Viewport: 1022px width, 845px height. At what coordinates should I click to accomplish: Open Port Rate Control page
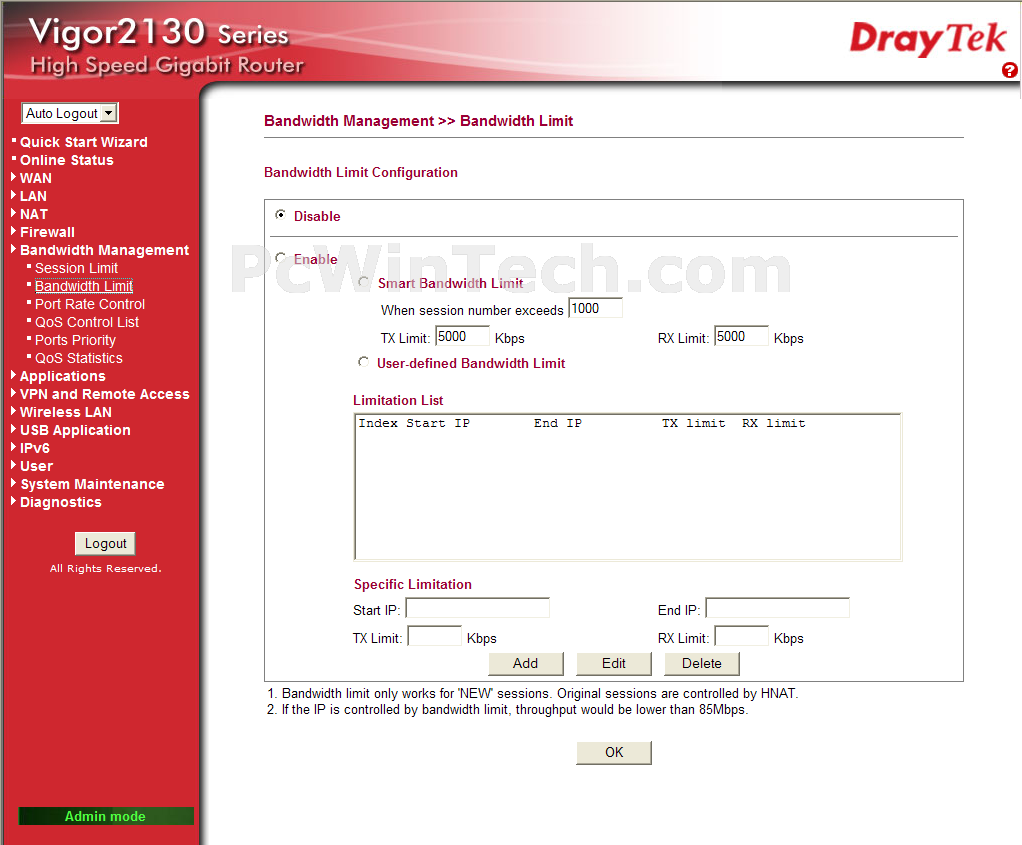pyautogui.click(x=90, y=304)
